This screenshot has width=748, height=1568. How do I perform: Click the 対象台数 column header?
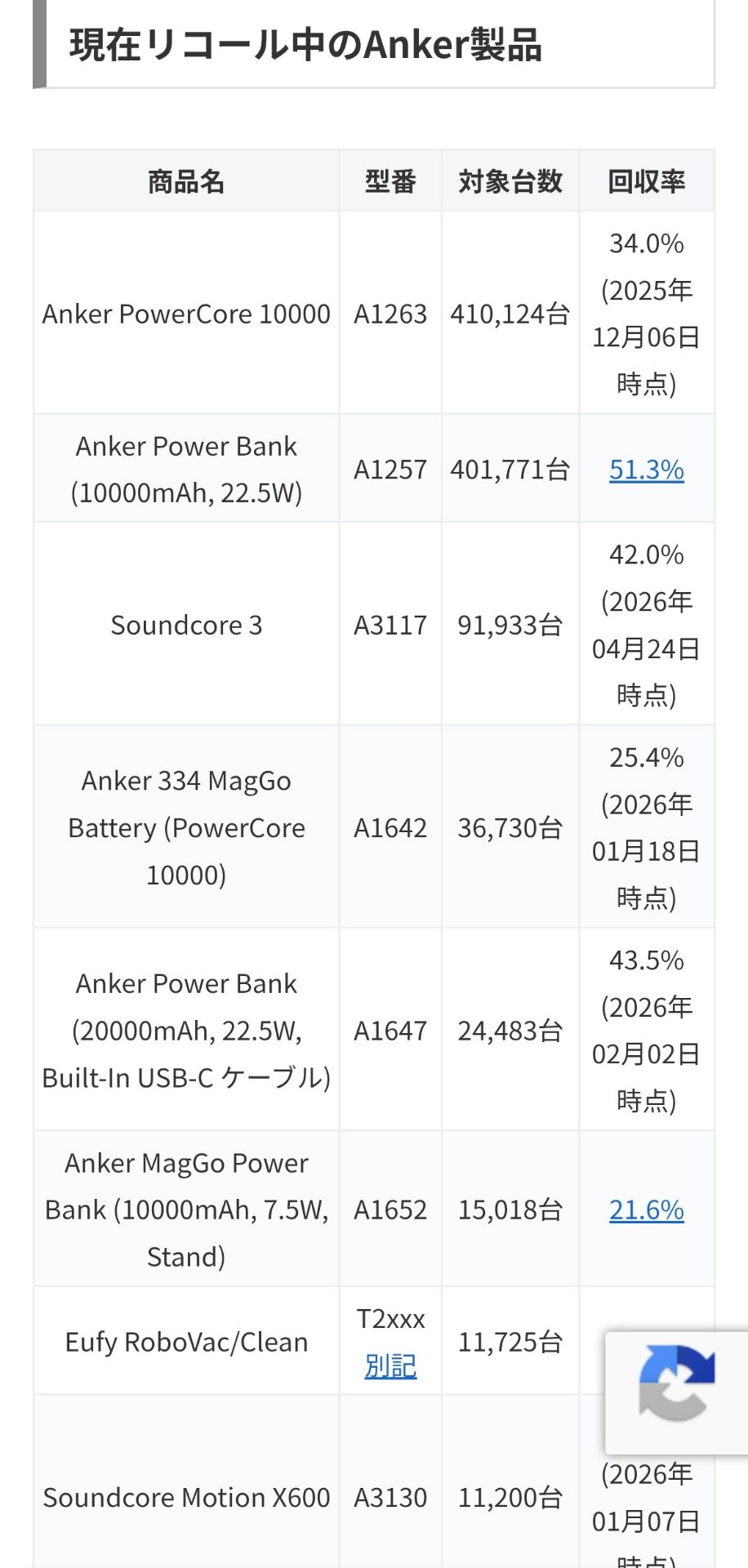[510, 181]
